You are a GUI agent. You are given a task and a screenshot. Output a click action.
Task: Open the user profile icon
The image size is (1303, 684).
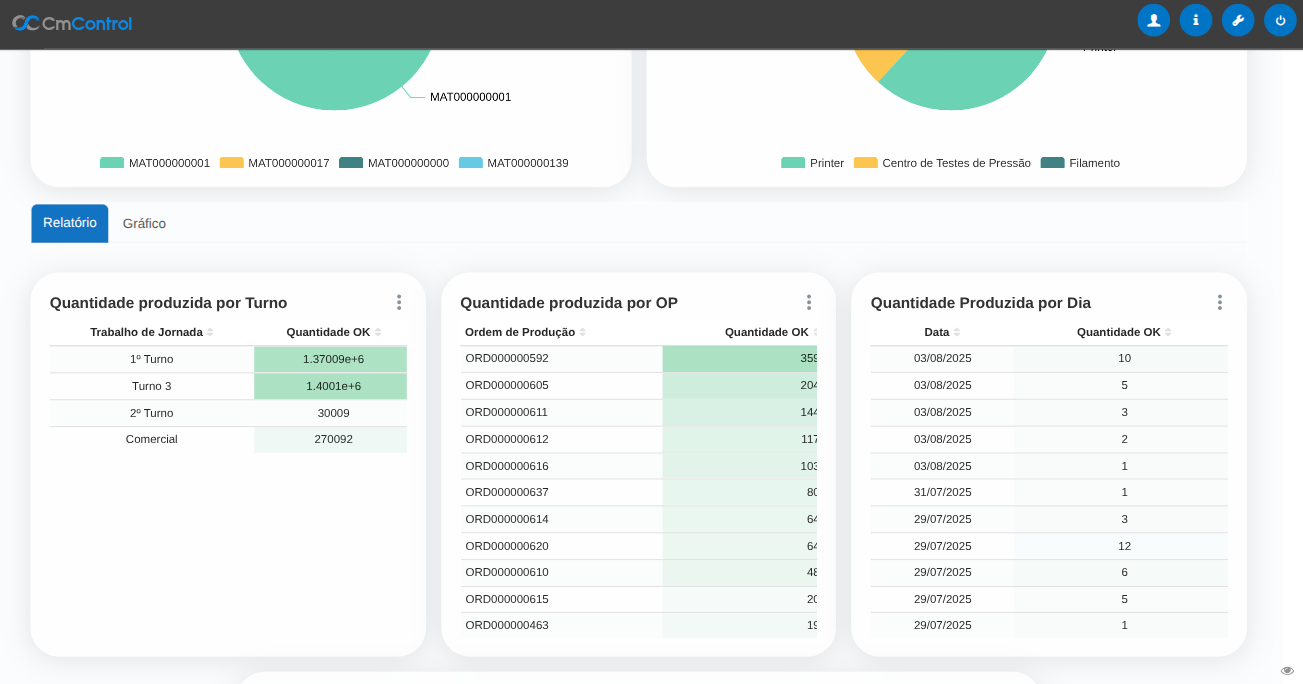coord(1153,20)
